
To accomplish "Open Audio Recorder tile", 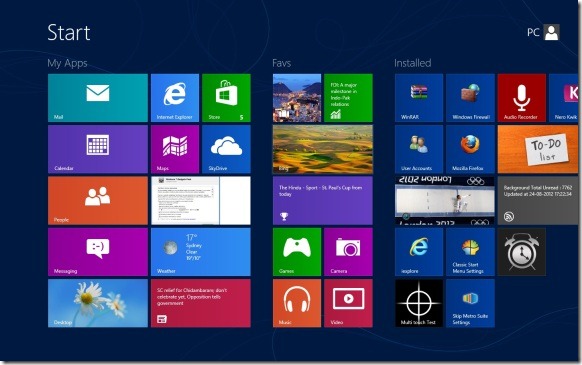I will (521, 98).
